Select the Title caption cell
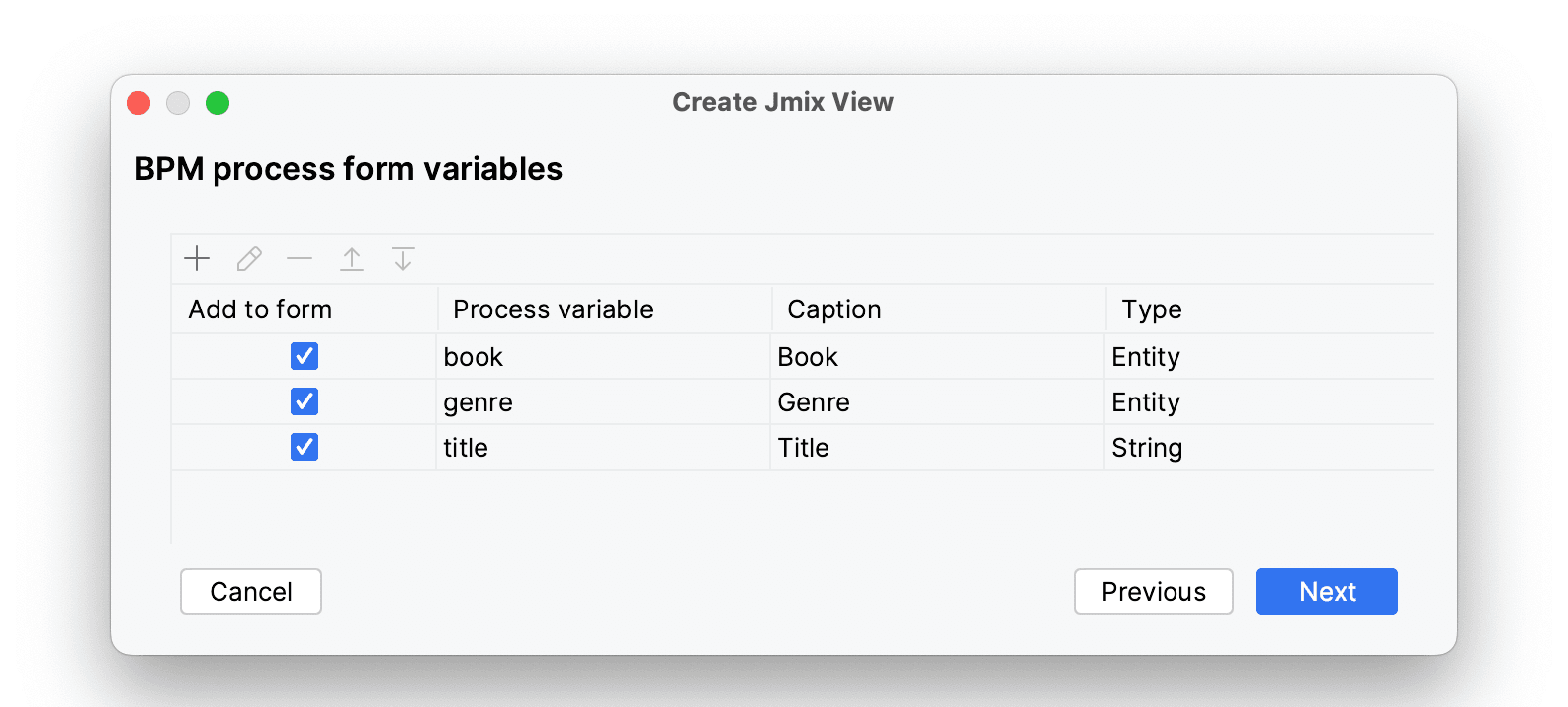Image resolution: width=1568 pixels, height=707 pixels. tap(803, 448)
